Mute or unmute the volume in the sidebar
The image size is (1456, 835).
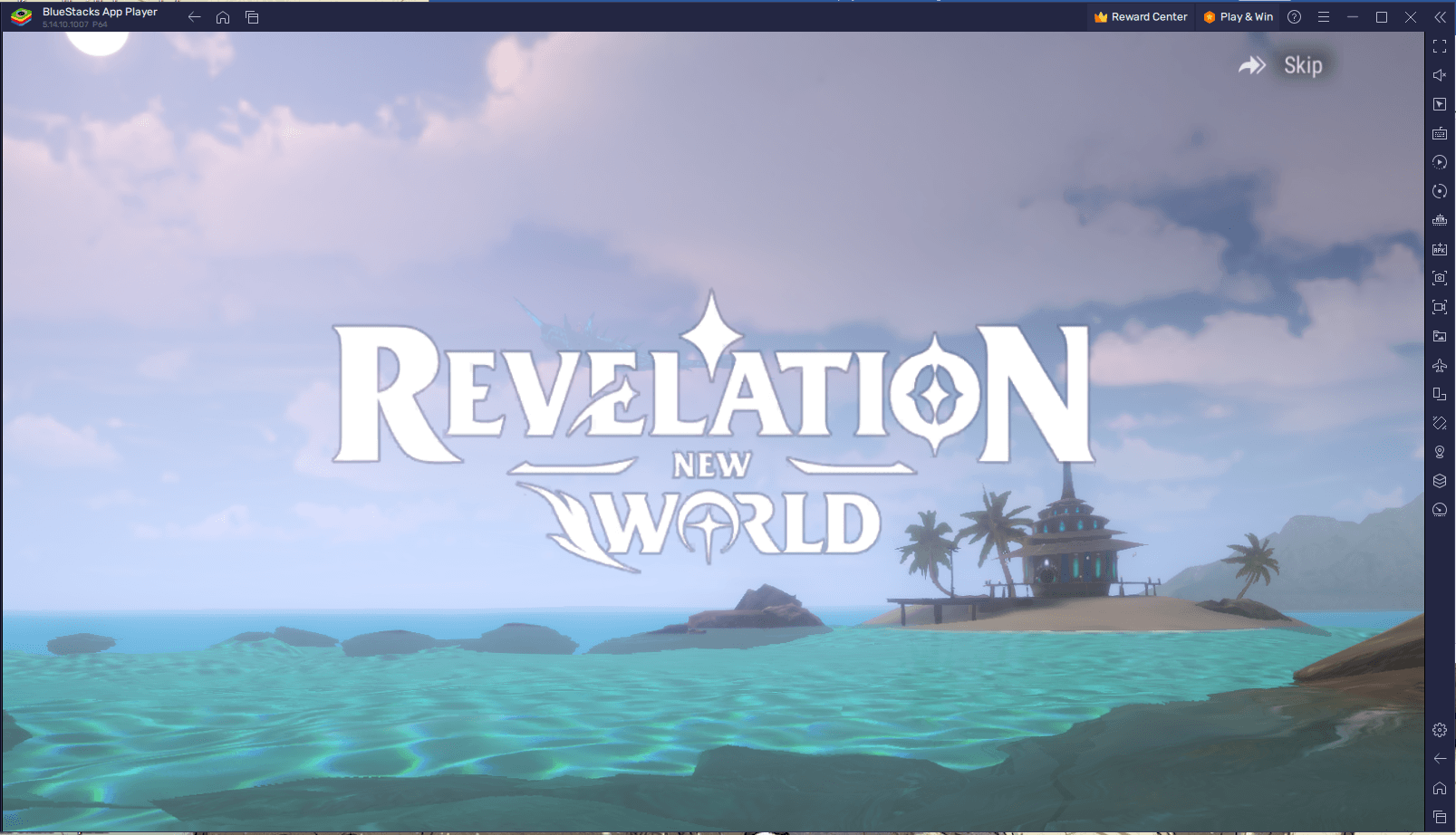[x=1440, y=75]
